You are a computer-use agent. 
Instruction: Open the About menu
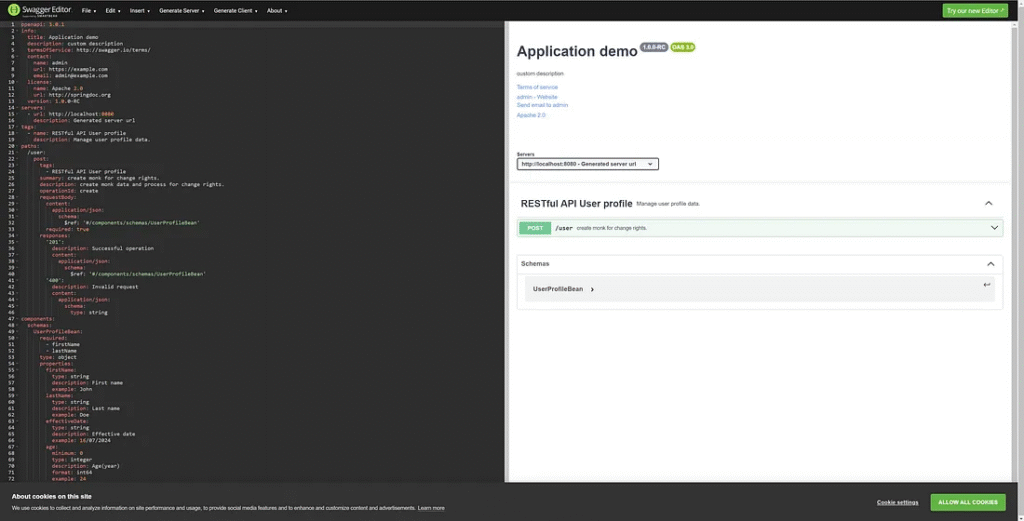click(x=276, y=10)
